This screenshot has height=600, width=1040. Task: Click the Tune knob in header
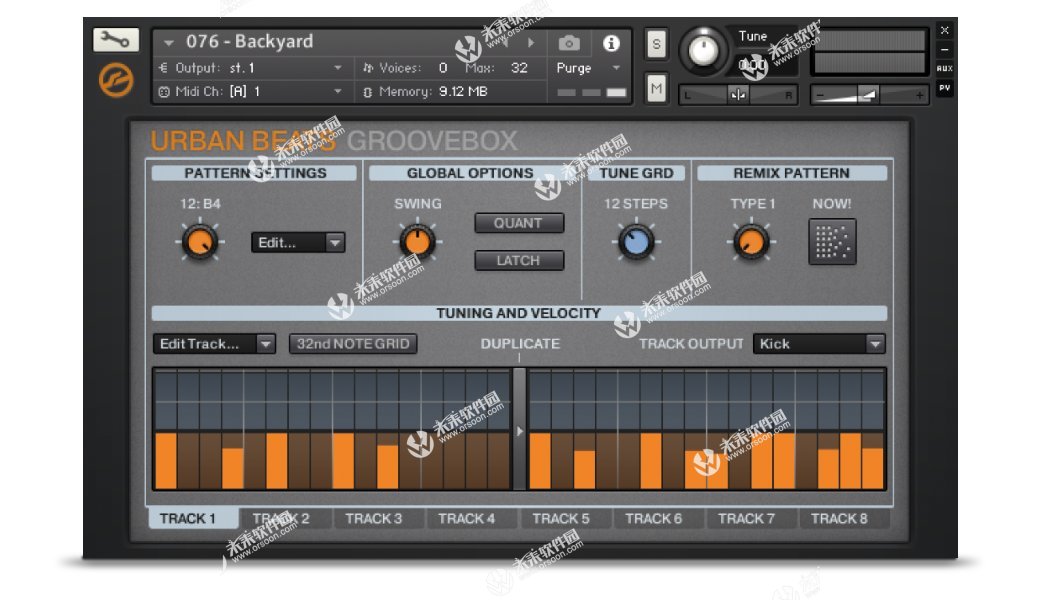[x=704, y=50]
